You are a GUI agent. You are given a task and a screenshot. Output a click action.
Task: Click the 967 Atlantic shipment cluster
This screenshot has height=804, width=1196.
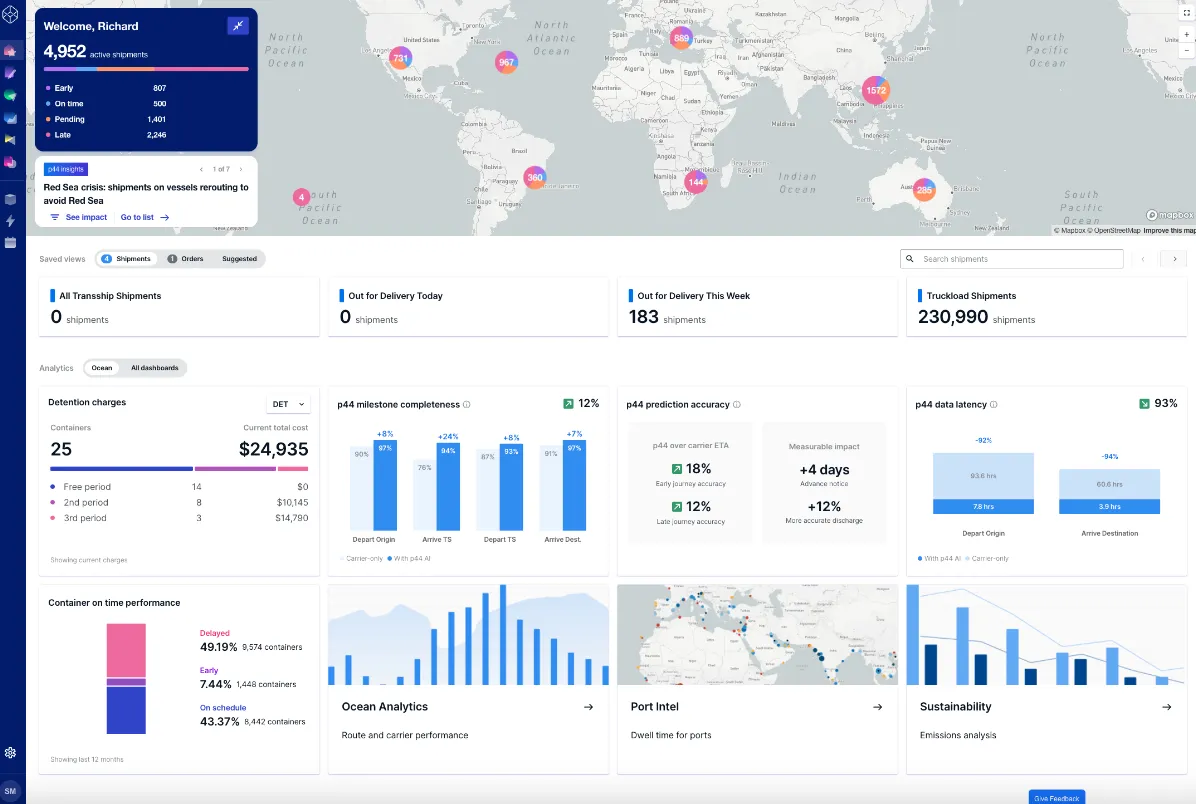pyautogui.click(x=506, y=63)
